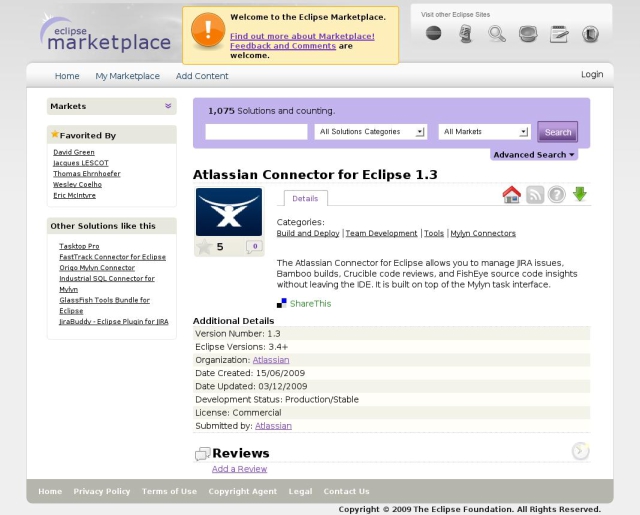Expand the Markets panel chevron
The width and height of the screenshot is (640, 515).
click(168, 106)
